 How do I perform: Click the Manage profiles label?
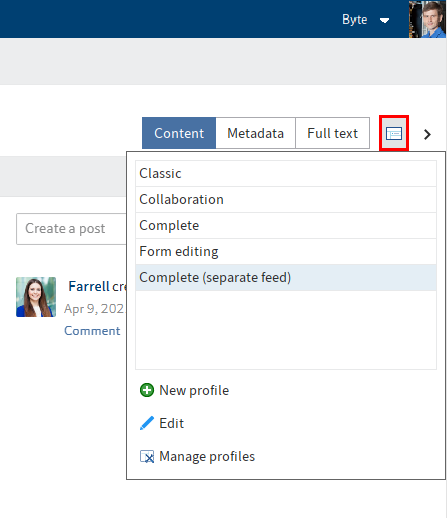207,456
